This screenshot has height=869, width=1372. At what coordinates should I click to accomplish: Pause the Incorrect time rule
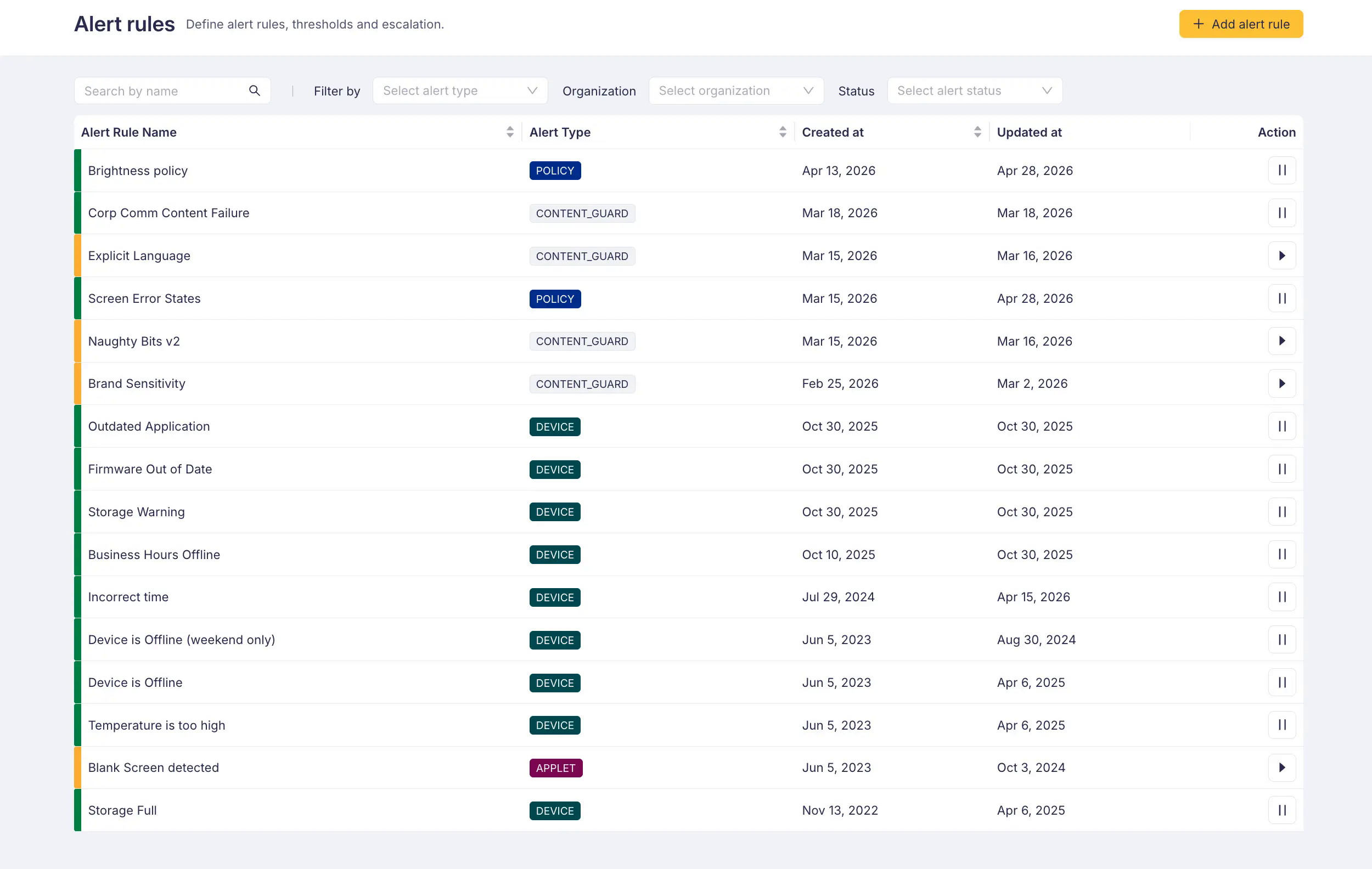click(1281, 597)
